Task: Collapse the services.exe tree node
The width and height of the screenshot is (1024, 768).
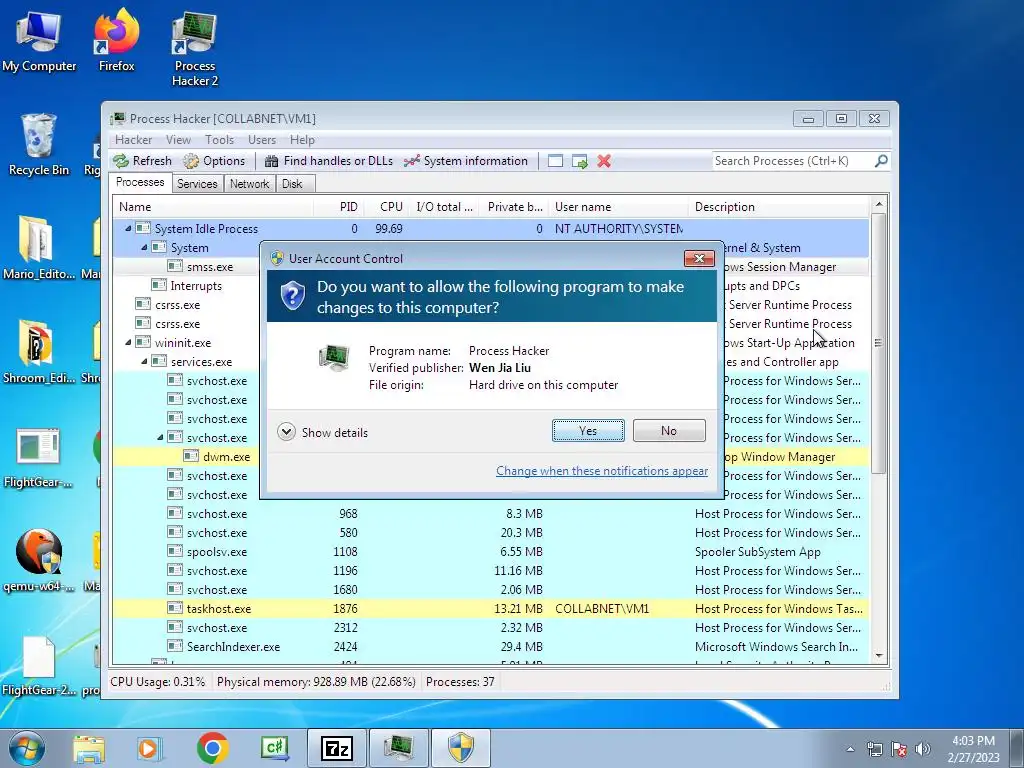Action: (144, 361)
